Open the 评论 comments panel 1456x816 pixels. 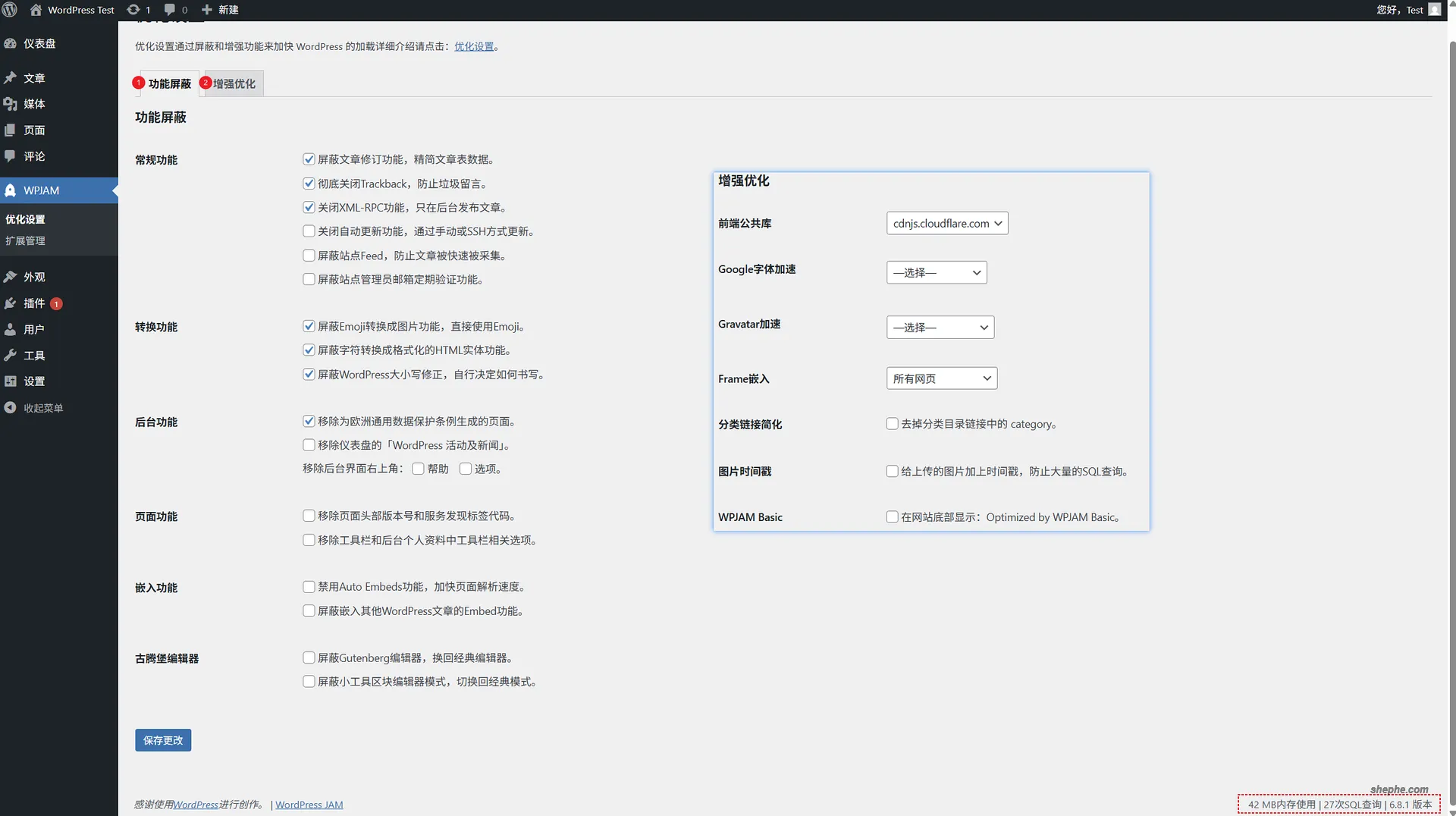click(33, 156)
